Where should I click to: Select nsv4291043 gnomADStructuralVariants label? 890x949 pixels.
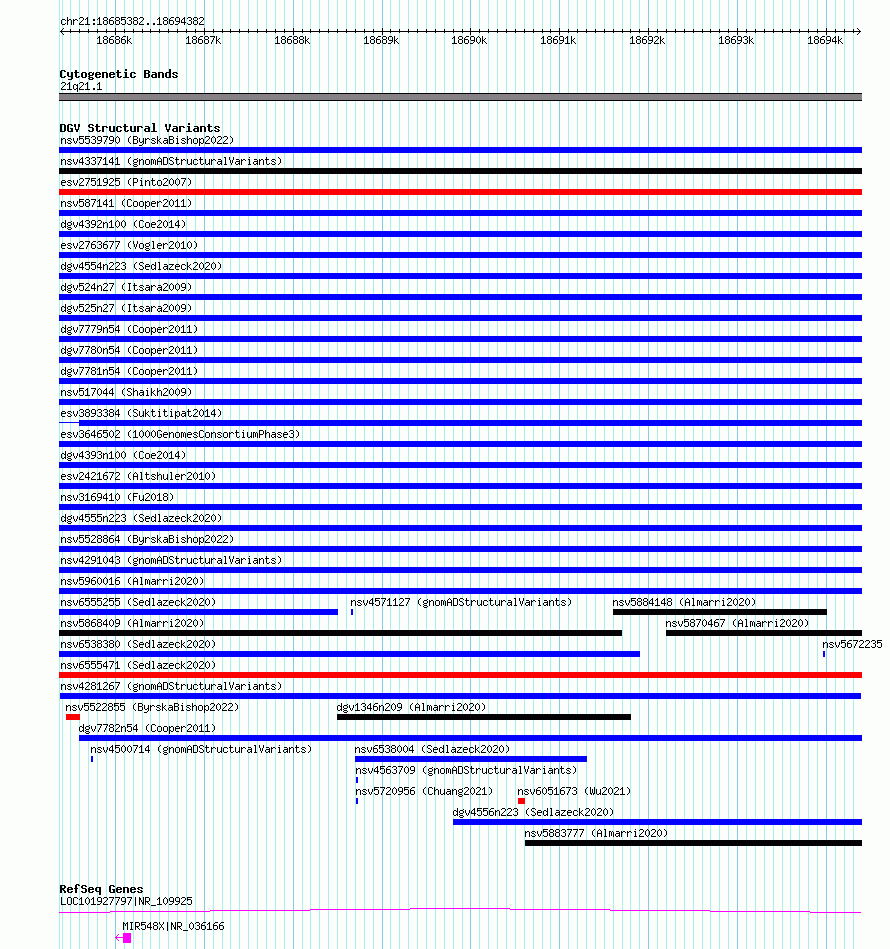click(171, 560)
